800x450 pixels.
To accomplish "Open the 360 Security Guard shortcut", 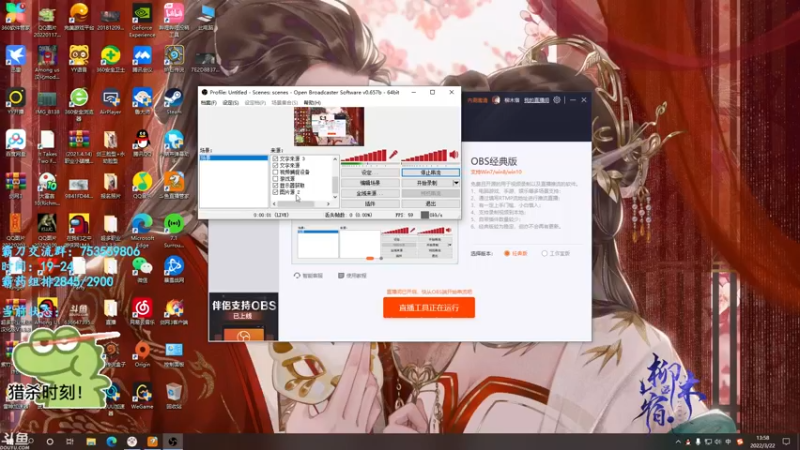I will pos(110,59).
